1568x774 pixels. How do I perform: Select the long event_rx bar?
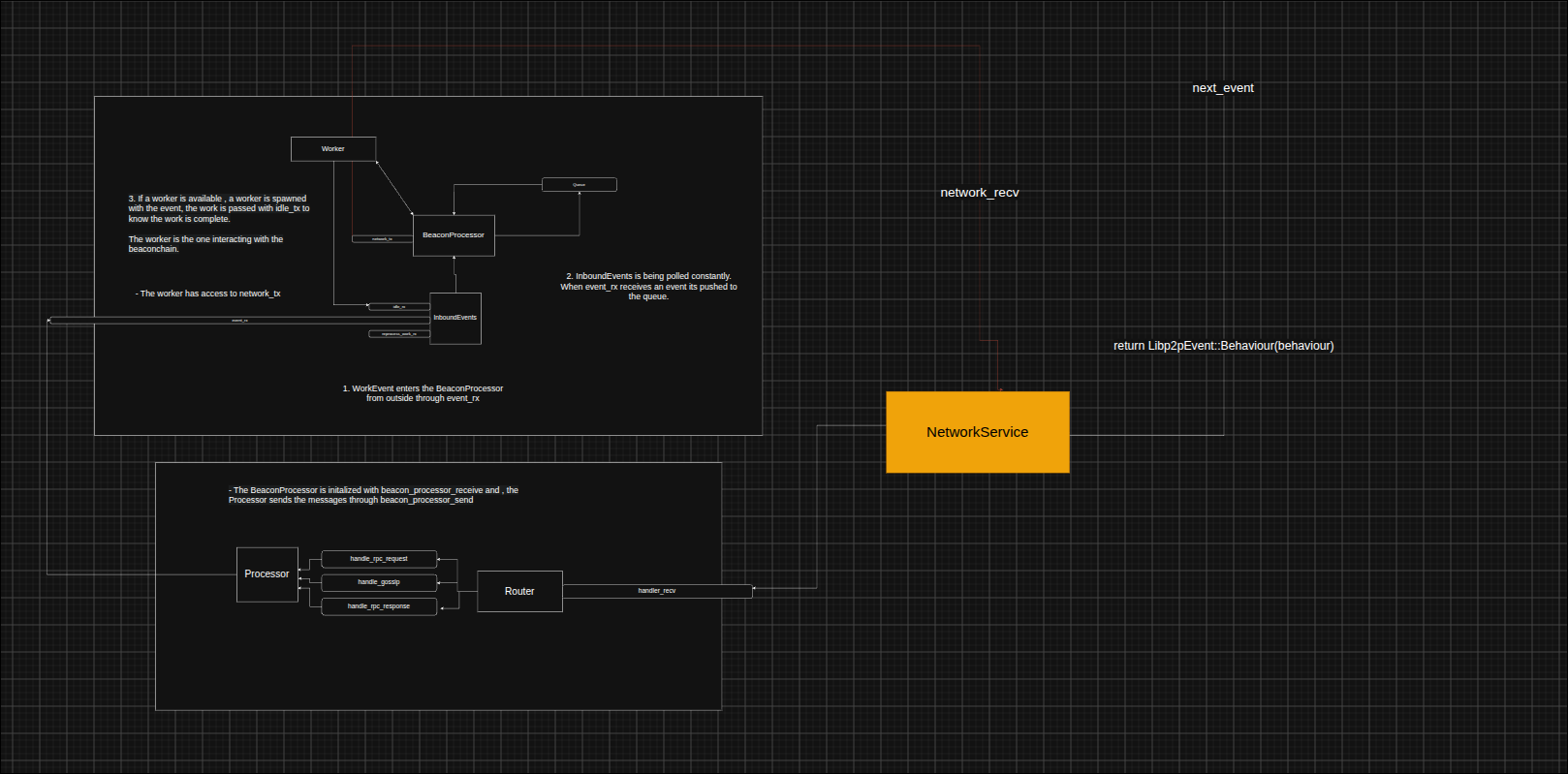(239, 321)
